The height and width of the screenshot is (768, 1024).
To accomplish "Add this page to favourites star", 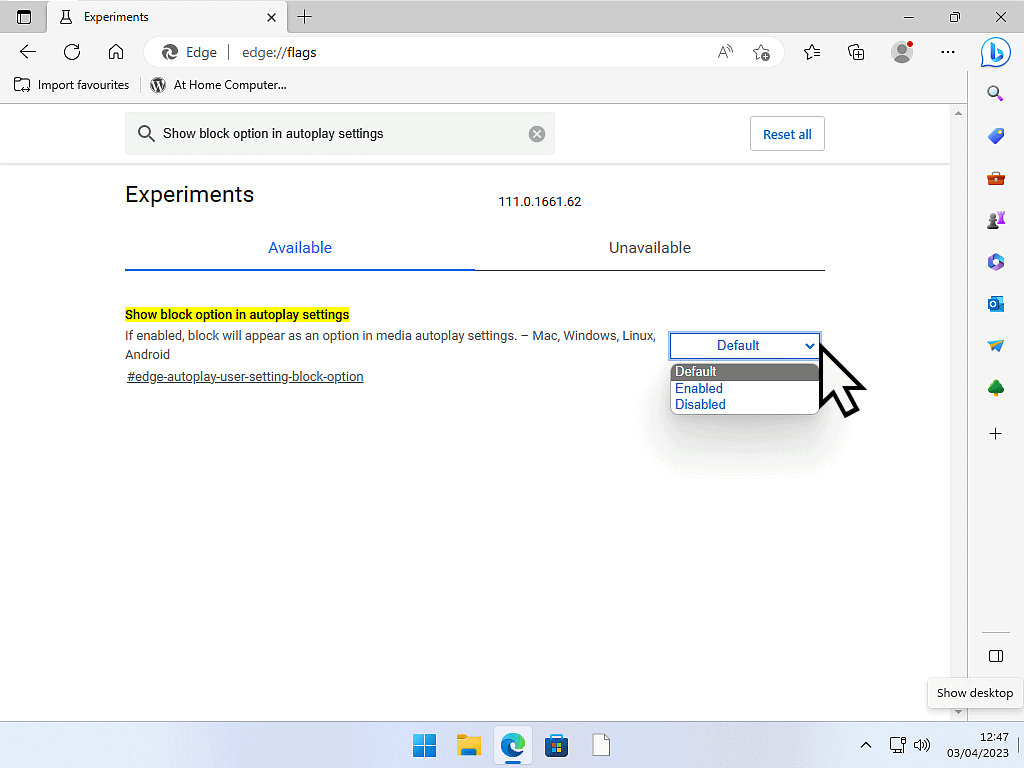I will coord(761,52).
